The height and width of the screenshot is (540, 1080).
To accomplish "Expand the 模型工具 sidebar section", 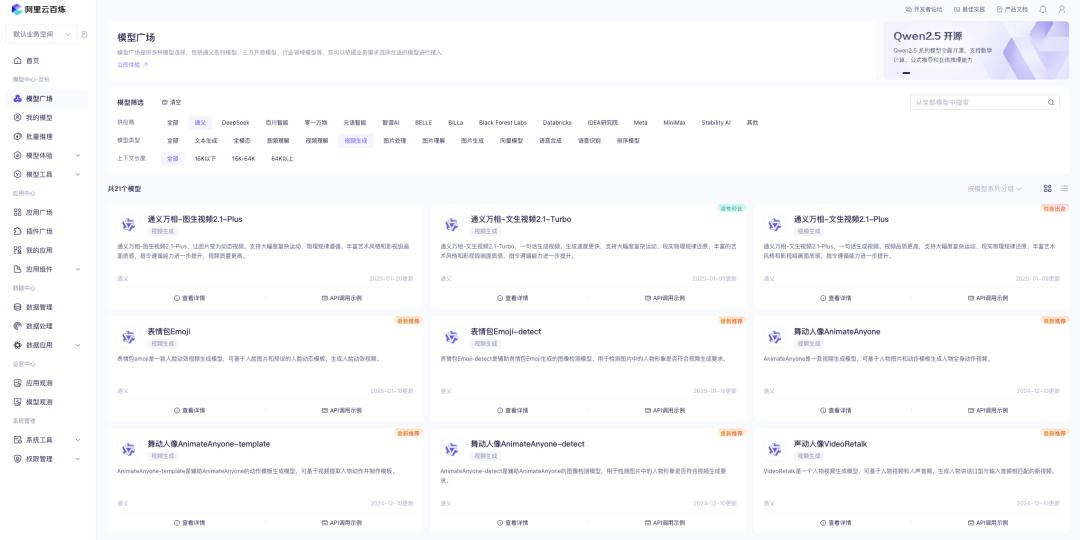I will click(78, 174).
